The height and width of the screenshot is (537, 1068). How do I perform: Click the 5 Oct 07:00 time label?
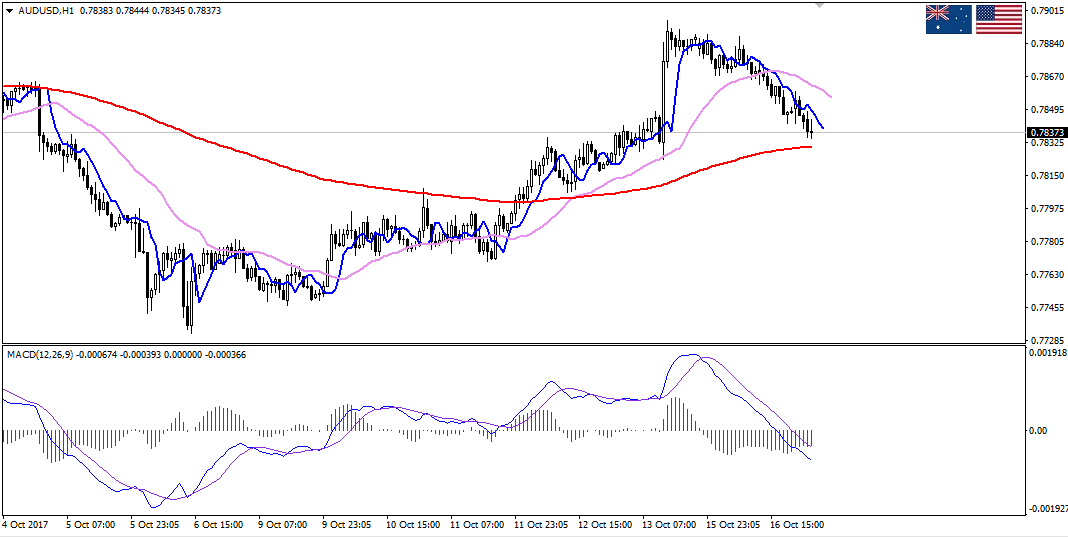(x=91, y=525)
